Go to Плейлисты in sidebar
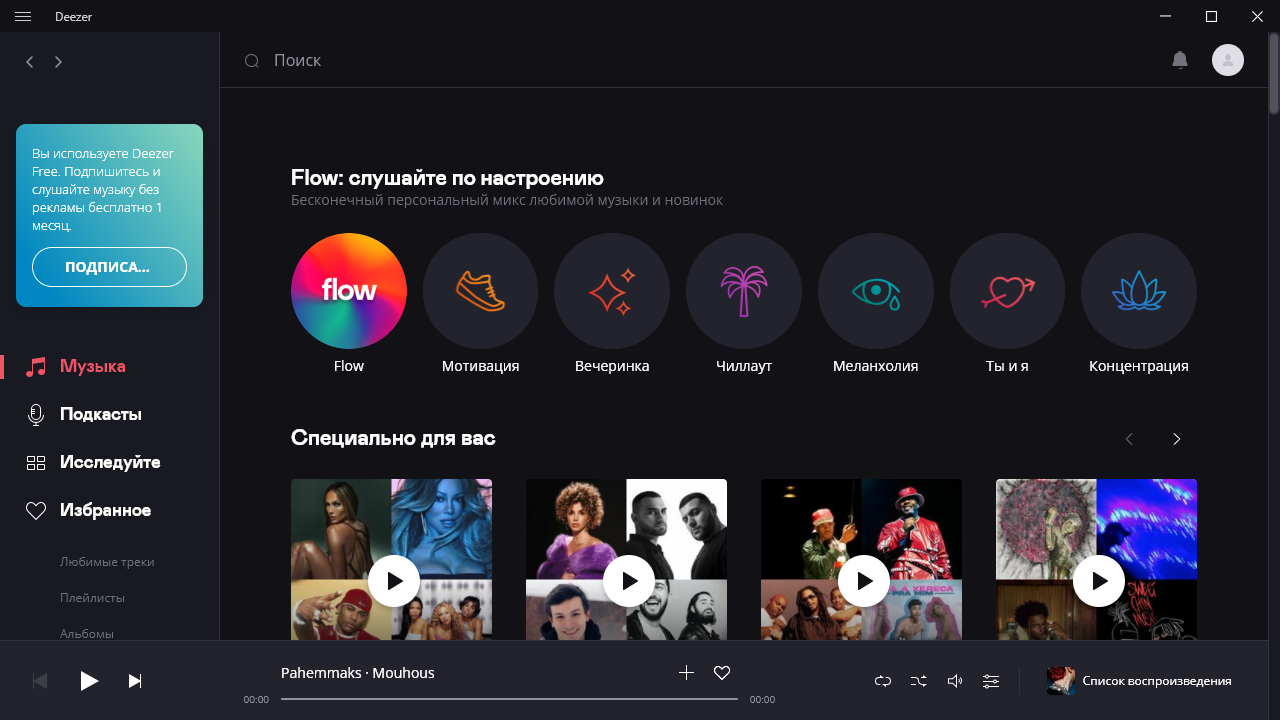This screenshot has width=1280, height=720. click(x=92, y=598)
